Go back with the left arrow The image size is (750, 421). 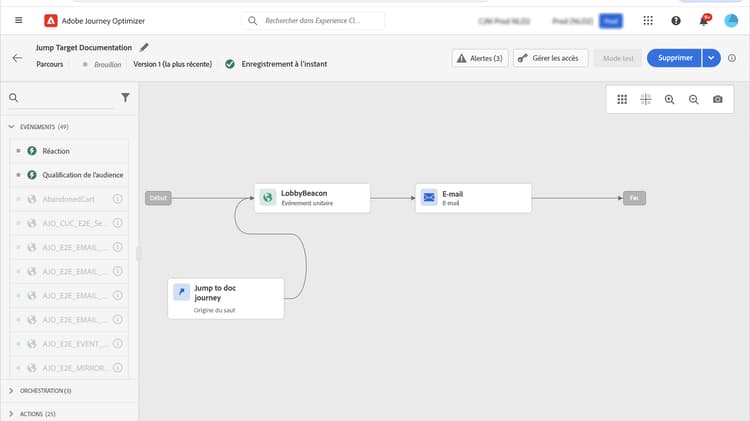[17, 58]
